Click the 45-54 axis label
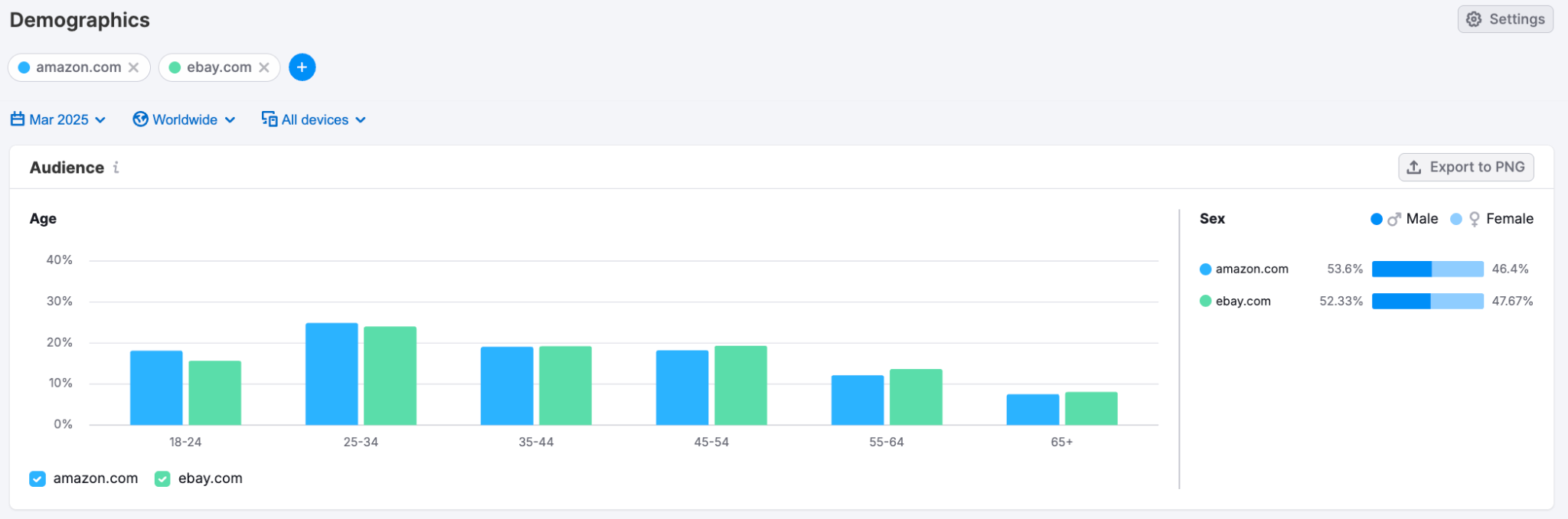Viewport: 1568px width, 519px height. [711, 442]
